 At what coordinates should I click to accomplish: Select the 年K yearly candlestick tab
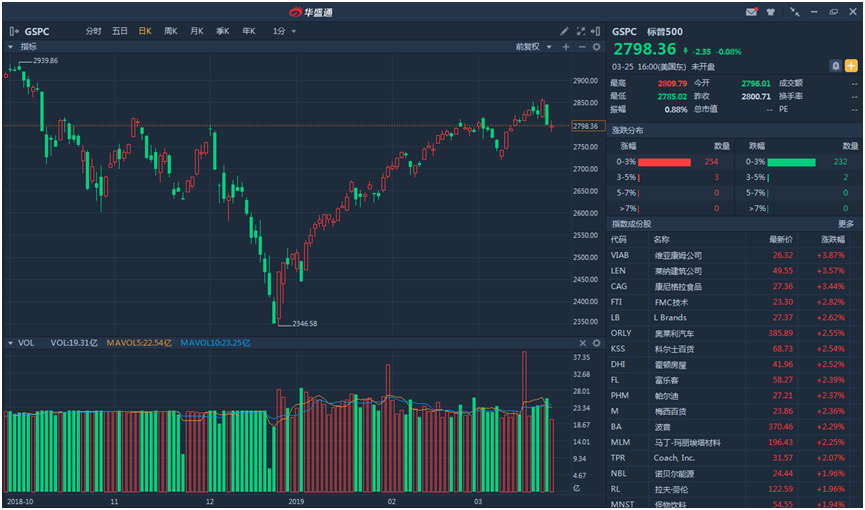tap(249, 31)
